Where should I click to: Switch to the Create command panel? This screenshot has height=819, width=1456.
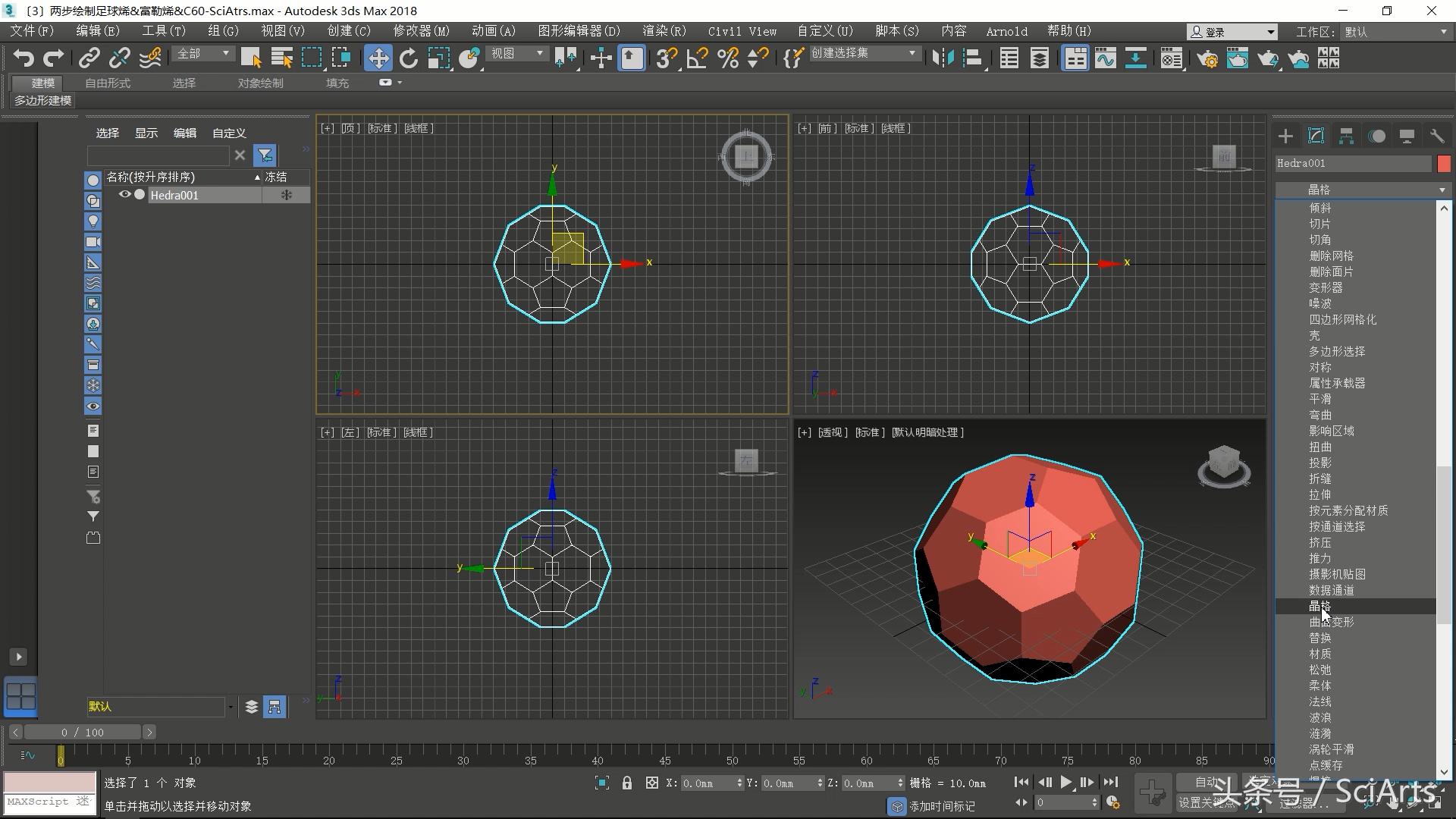click(1285, 136)
